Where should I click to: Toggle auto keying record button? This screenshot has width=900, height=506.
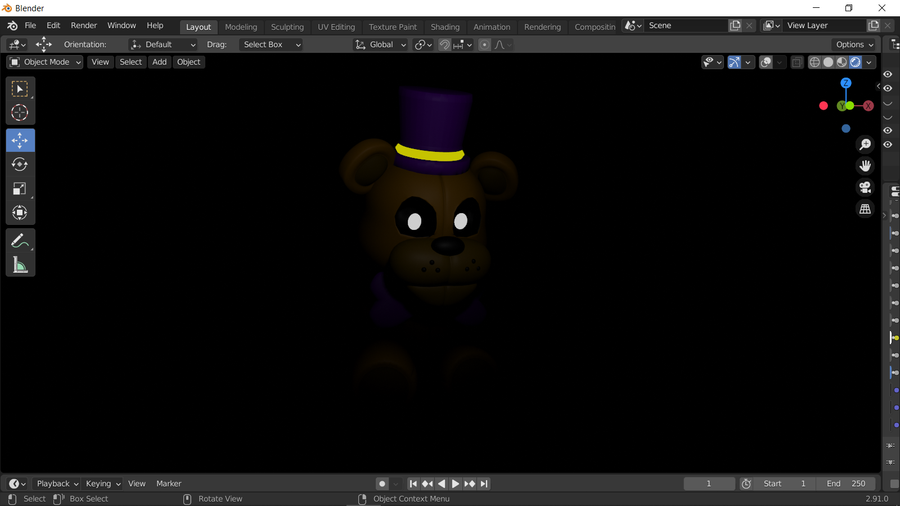pos(382,484)
